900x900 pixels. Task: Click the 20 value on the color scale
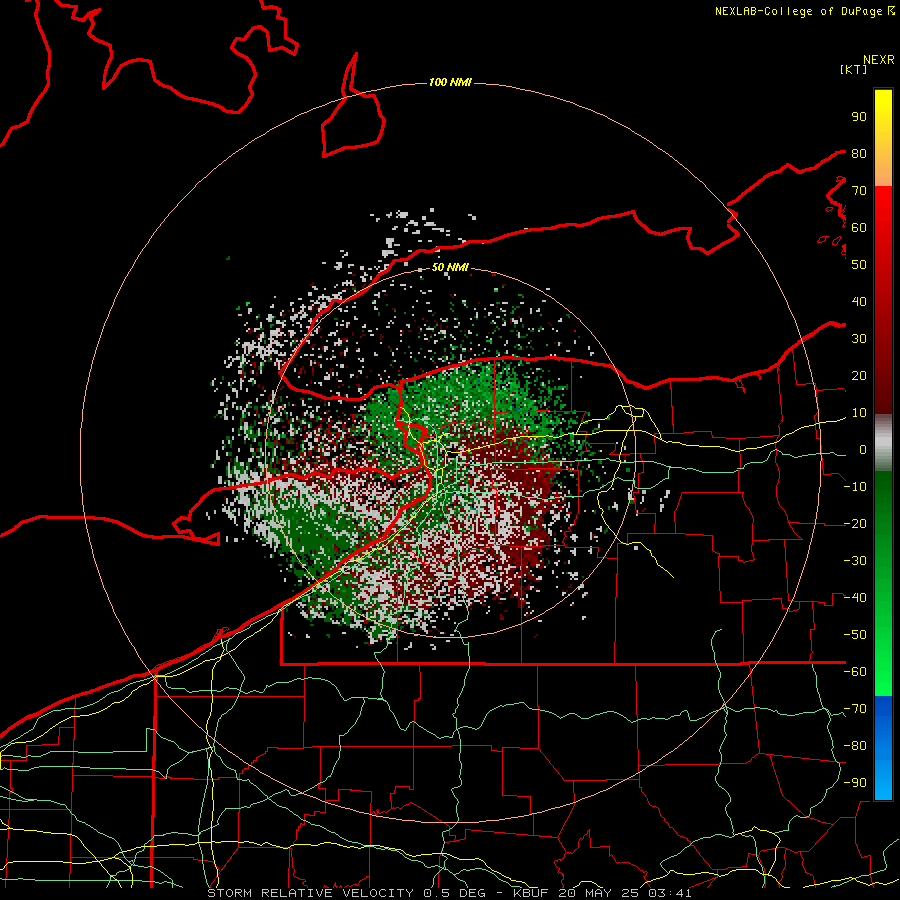pyautogui.click(x=859, y=375)
